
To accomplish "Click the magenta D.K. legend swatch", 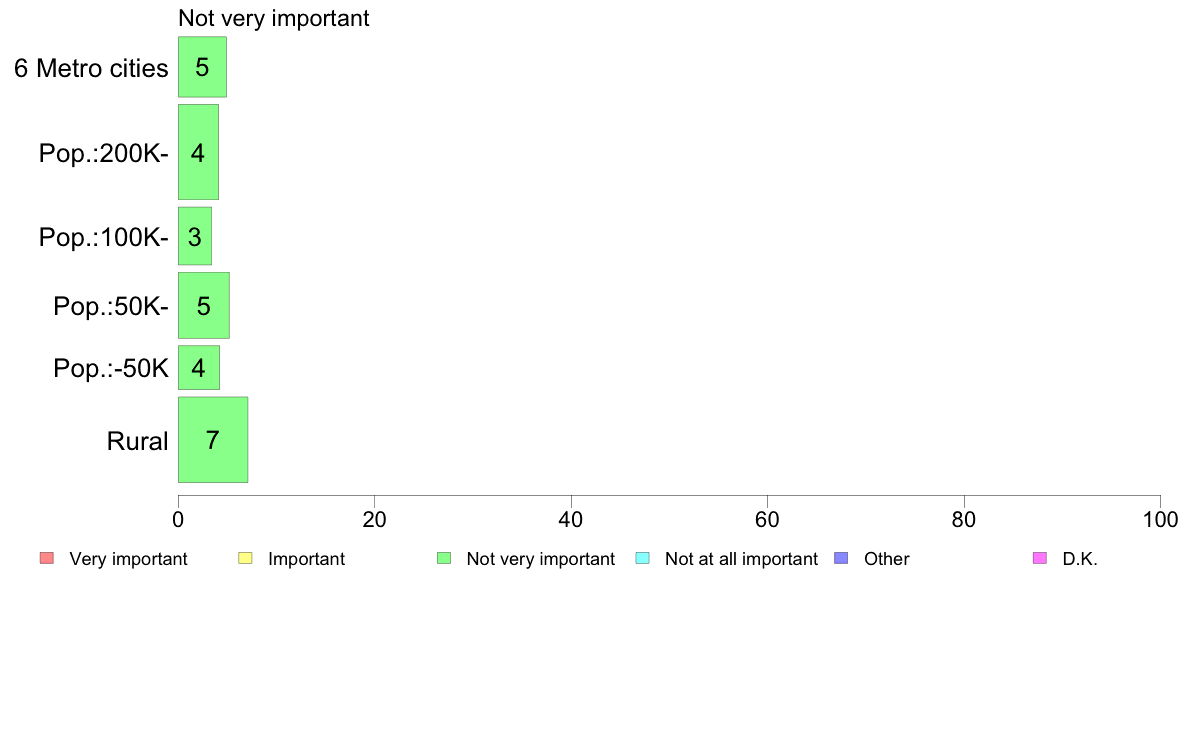I will pyautogui.click(x=1040, y=559).
